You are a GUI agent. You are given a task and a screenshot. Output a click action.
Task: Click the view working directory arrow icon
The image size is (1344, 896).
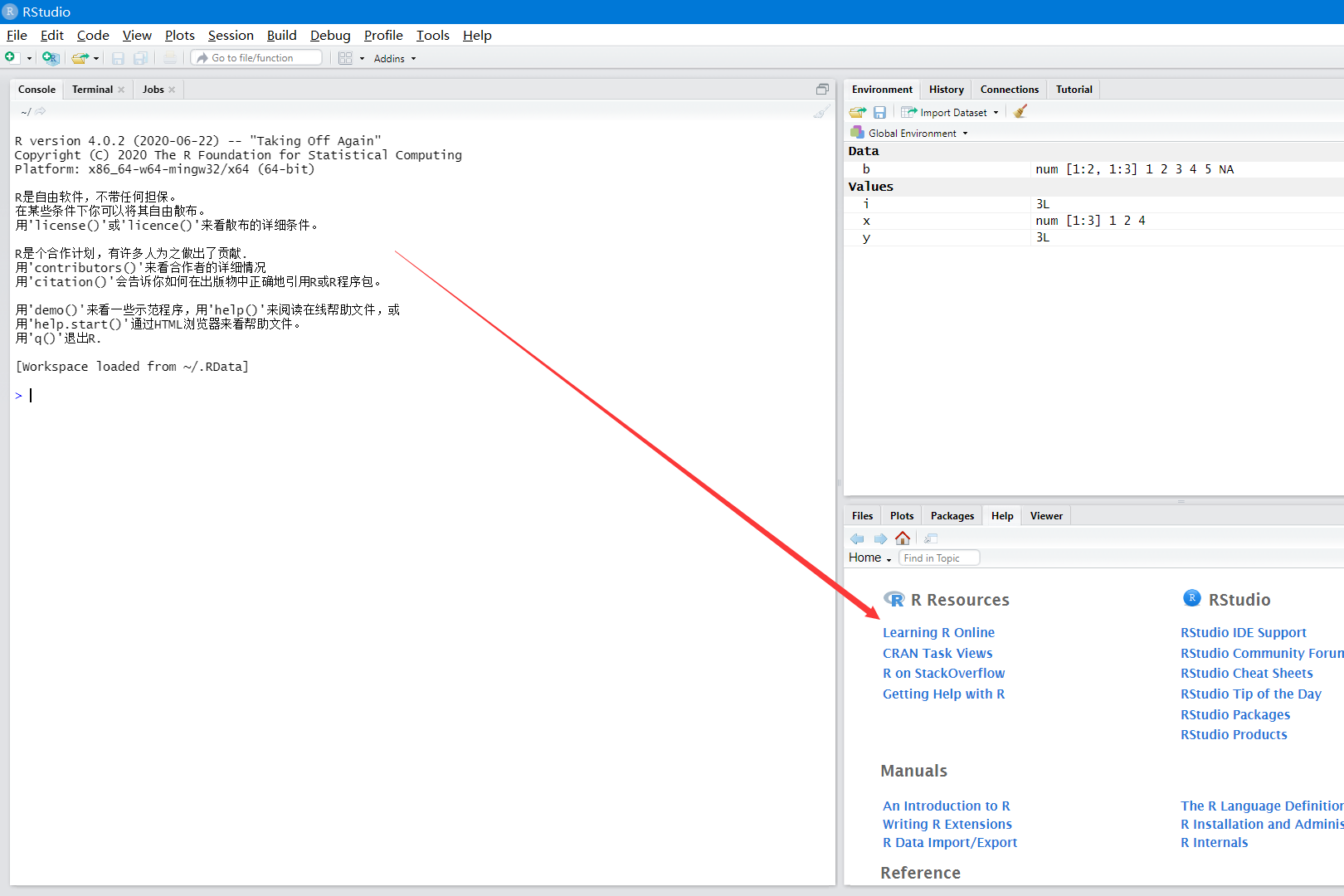click(41, 111)
